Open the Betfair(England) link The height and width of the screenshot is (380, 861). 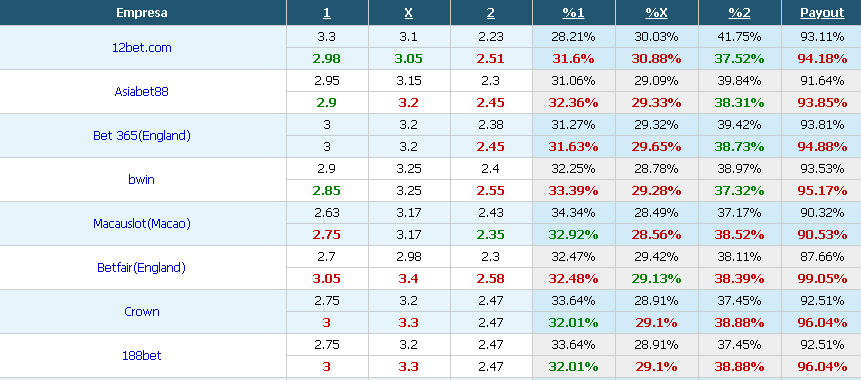click(x=142, y=267)
